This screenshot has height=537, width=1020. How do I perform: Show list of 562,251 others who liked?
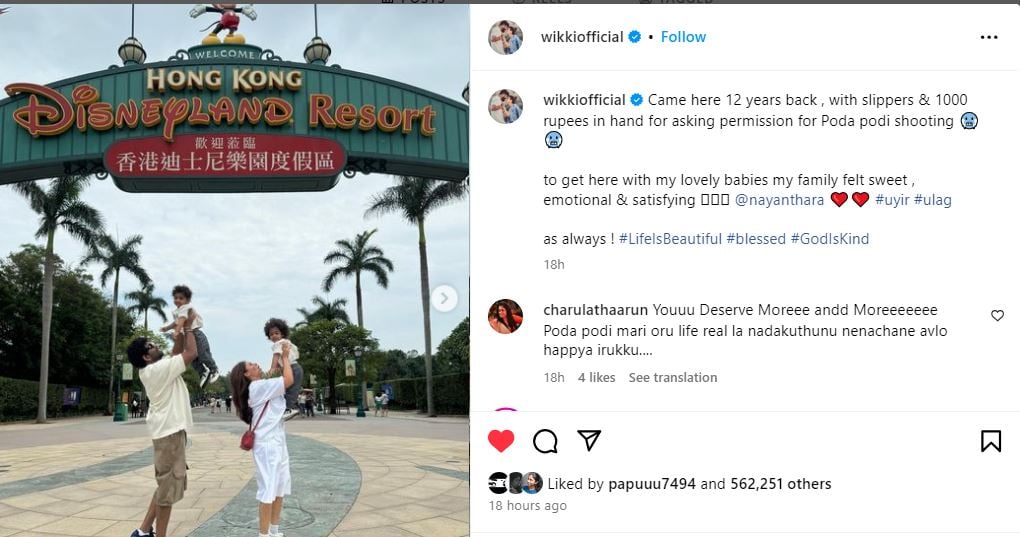click(x=781, y=484)
